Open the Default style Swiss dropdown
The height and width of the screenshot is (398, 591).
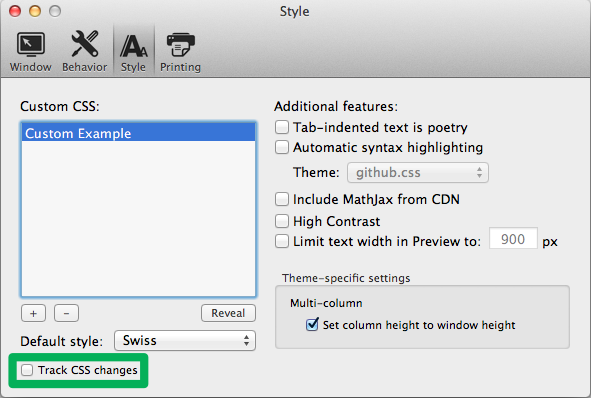tap(185, 341)
